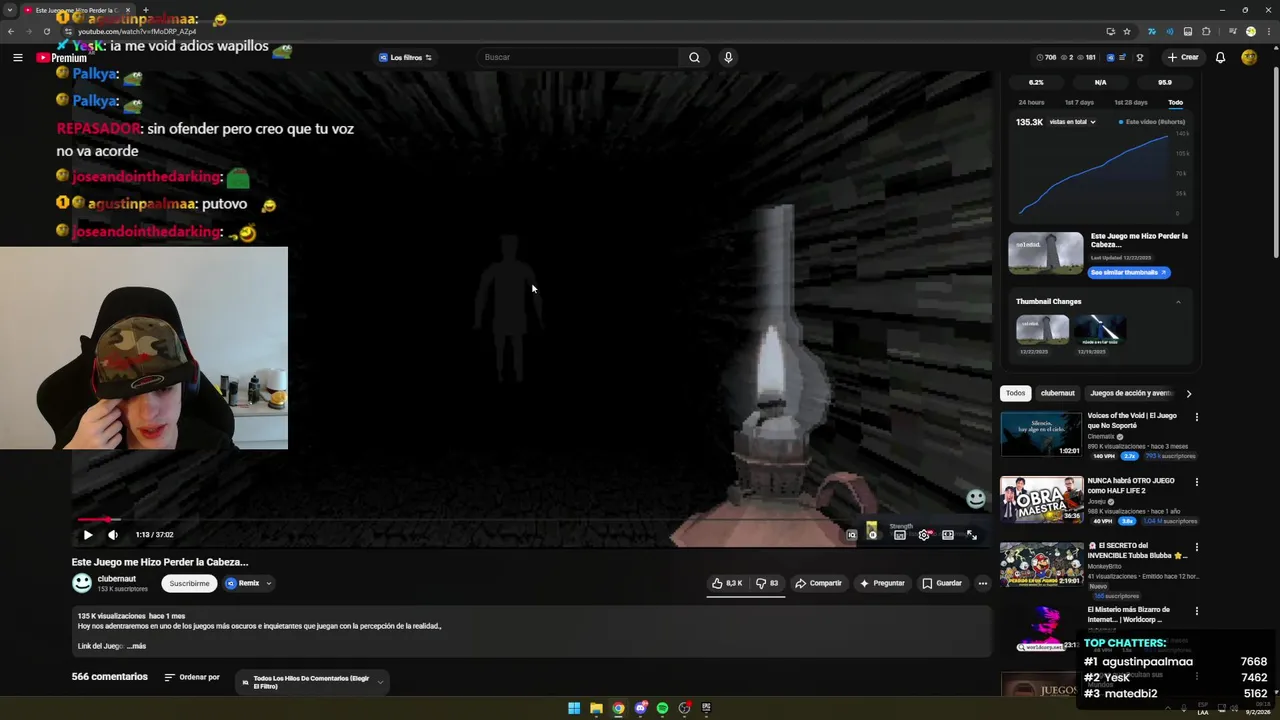Click See similar thumbnails button
Viewport: 1280px width, 720px height.
pos(1128,272)
